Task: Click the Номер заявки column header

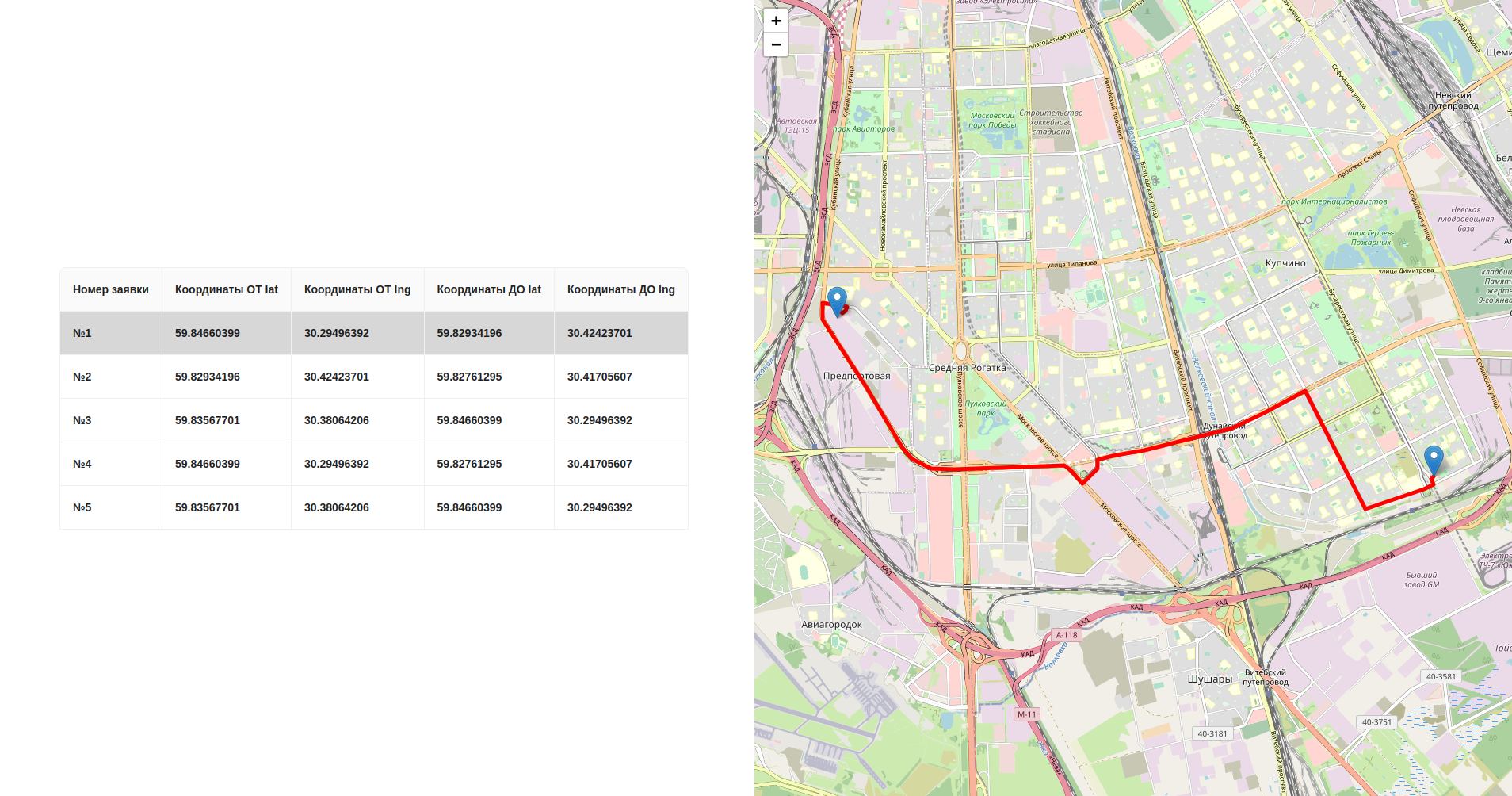Action: click(x=110, y=289)
